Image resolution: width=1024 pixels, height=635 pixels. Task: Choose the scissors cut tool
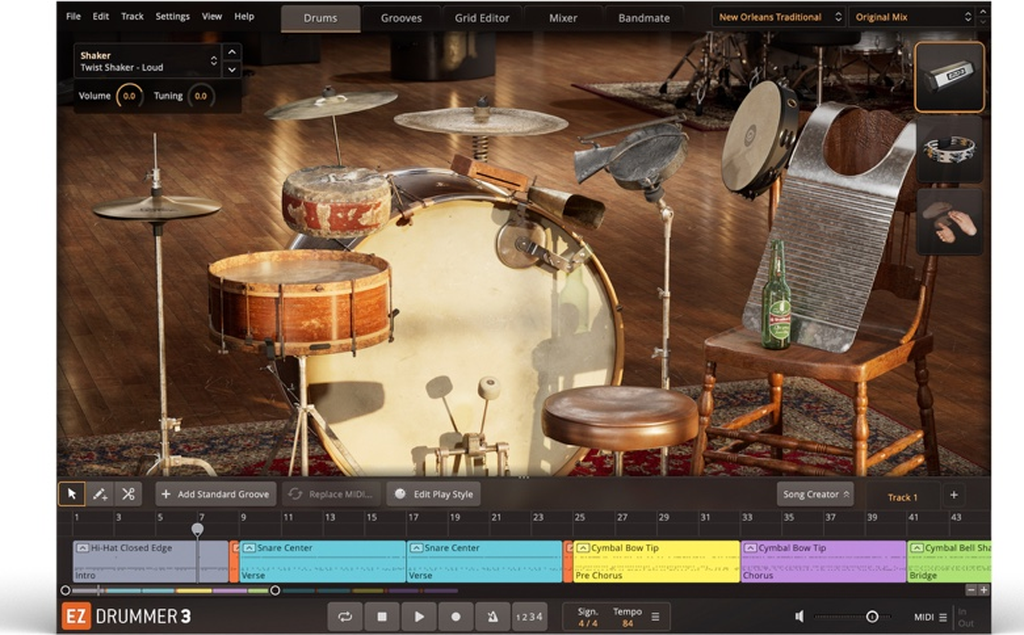pos(128,494)
